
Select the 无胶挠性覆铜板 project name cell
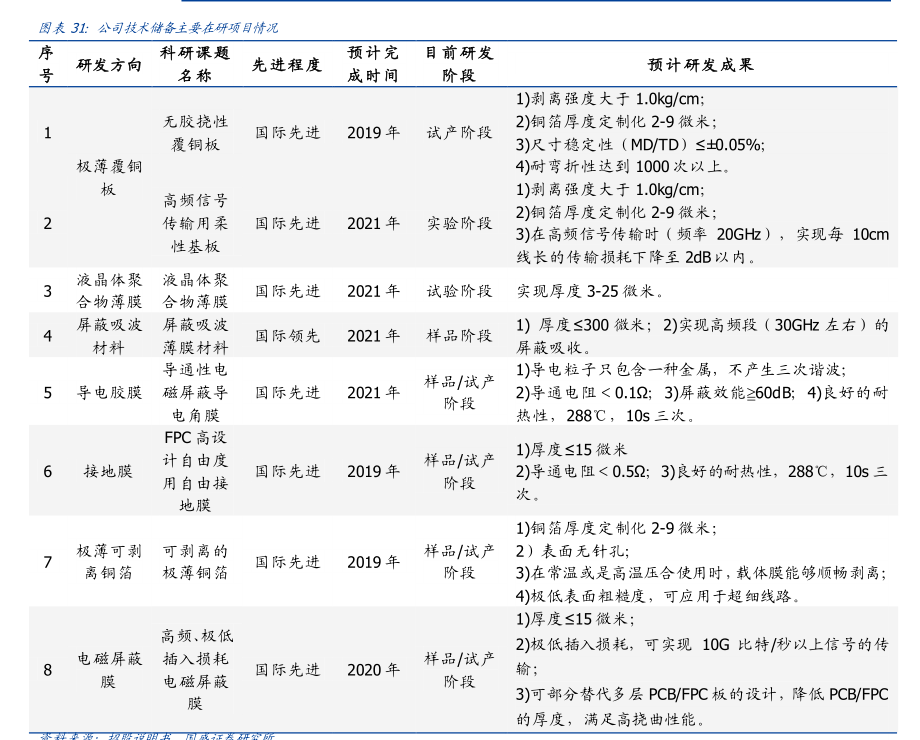coord(195,133)
